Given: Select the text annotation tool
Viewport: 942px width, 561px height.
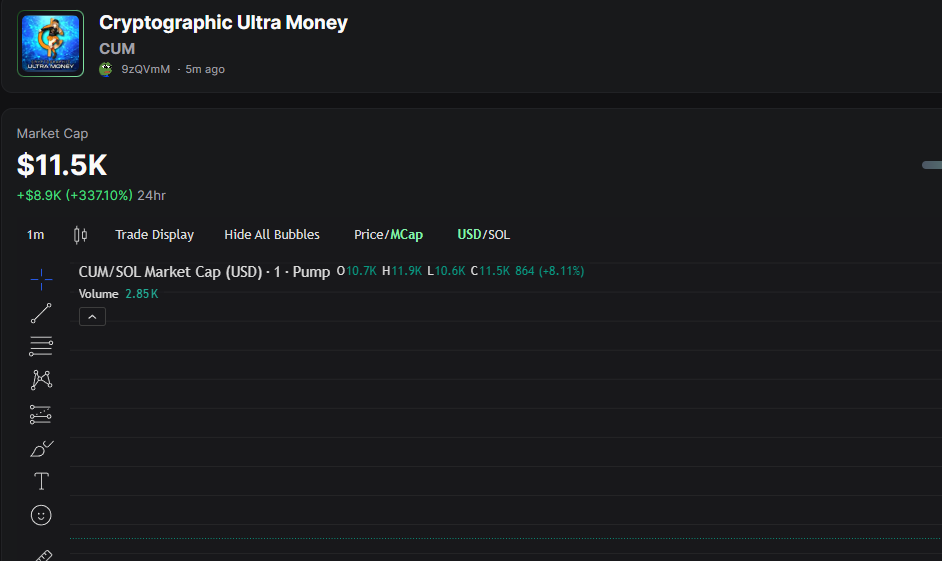Looking at the screenshot, I should pyautogui.click(x=41, y=481).
